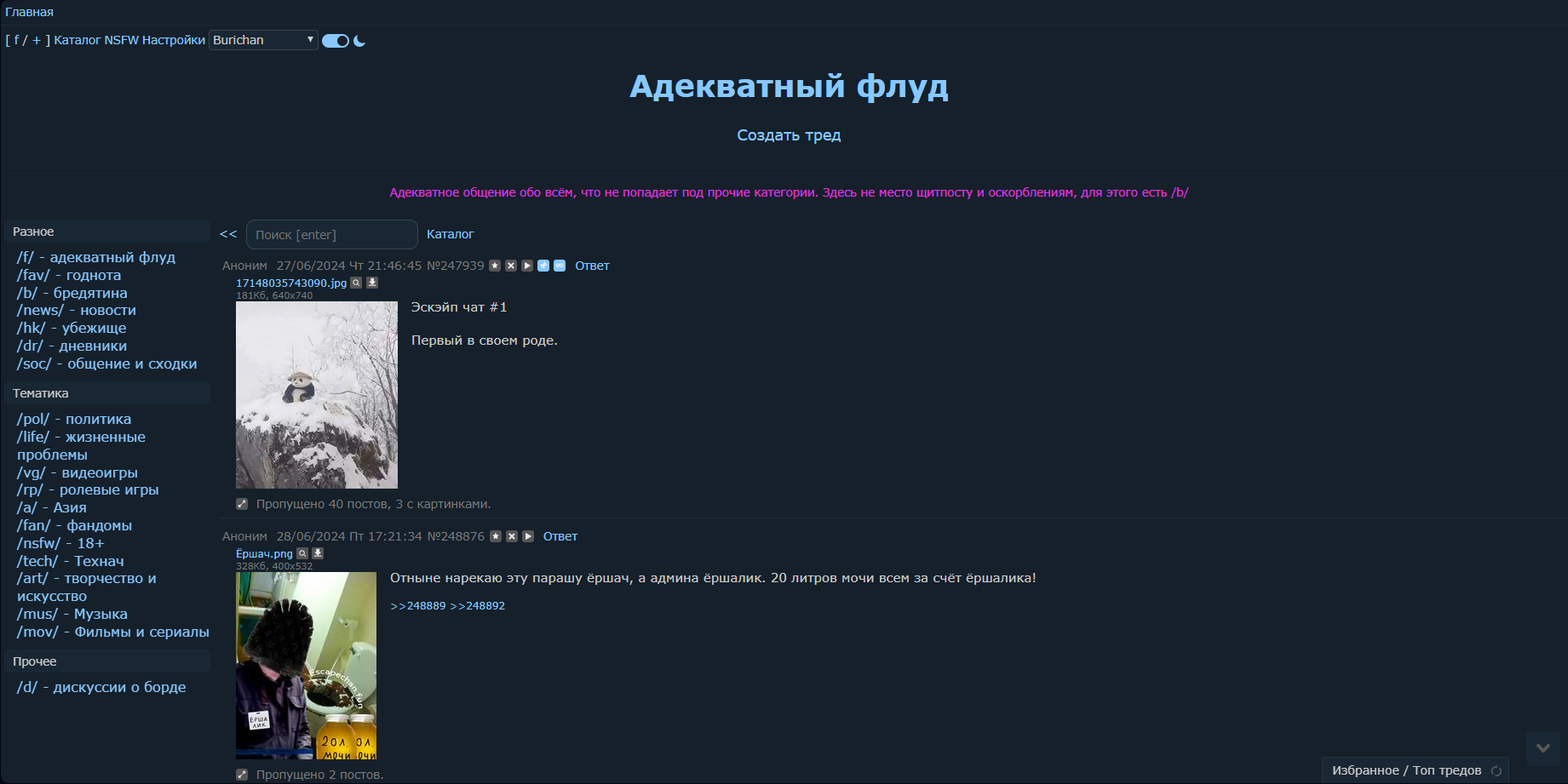Star thread №248876 as favorite
Viewport: 1568px width, 784px height.
496,536
